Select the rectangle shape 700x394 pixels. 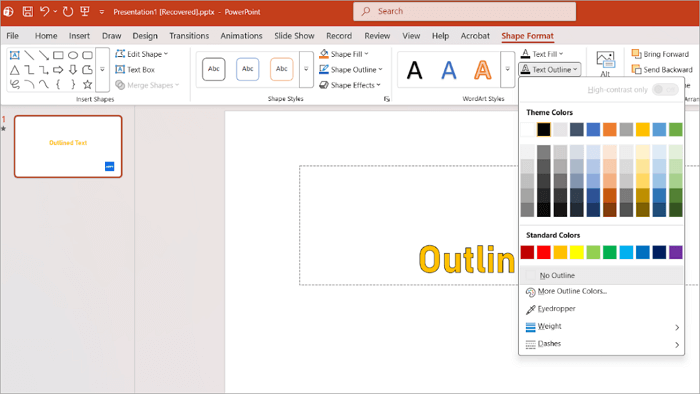click(x=58, y=55)
